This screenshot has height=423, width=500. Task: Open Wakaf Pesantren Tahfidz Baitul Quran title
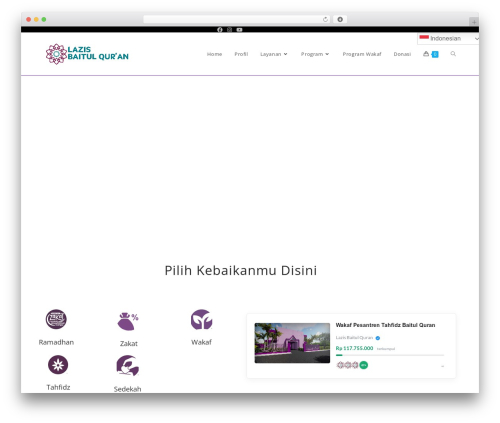click(385, 325)
